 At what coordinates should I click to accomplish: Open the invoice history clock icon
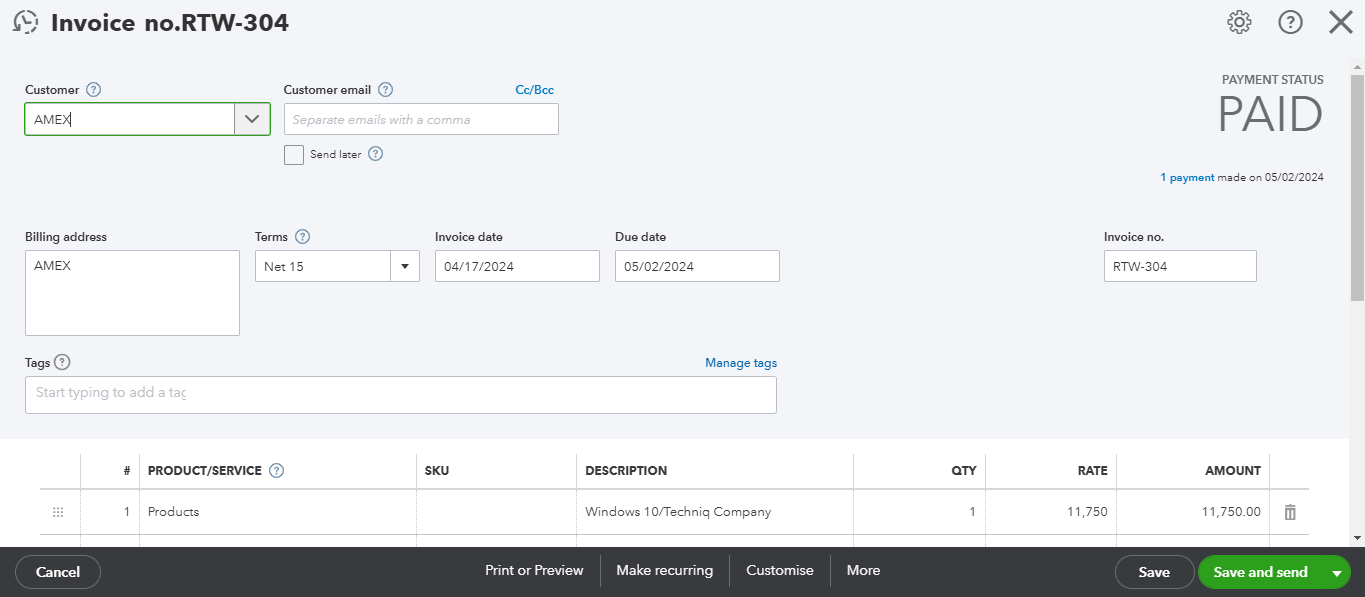pos(26,22)
